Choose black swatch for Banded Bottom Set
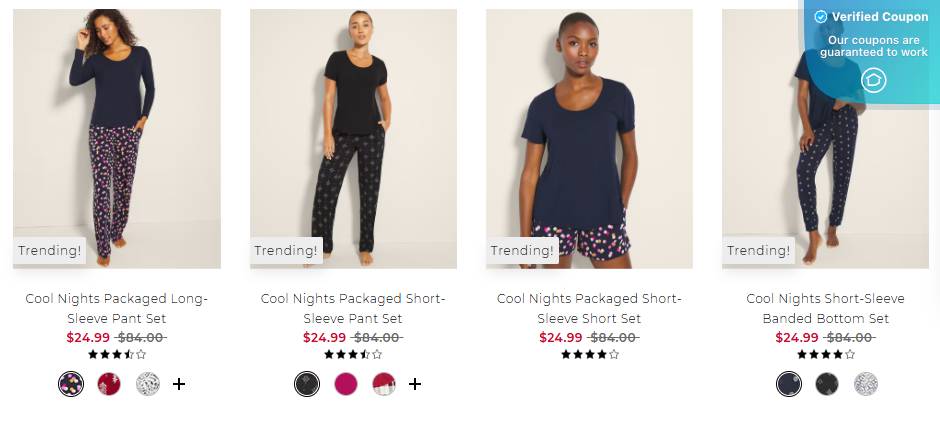The height and width of the screenshot is (426, 940). [827, 384]
